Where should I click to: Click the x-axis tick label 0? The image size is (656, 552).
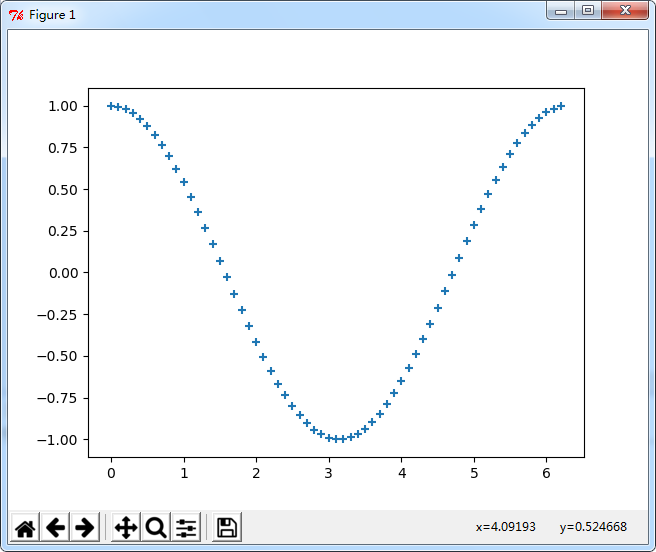point(111,473)
